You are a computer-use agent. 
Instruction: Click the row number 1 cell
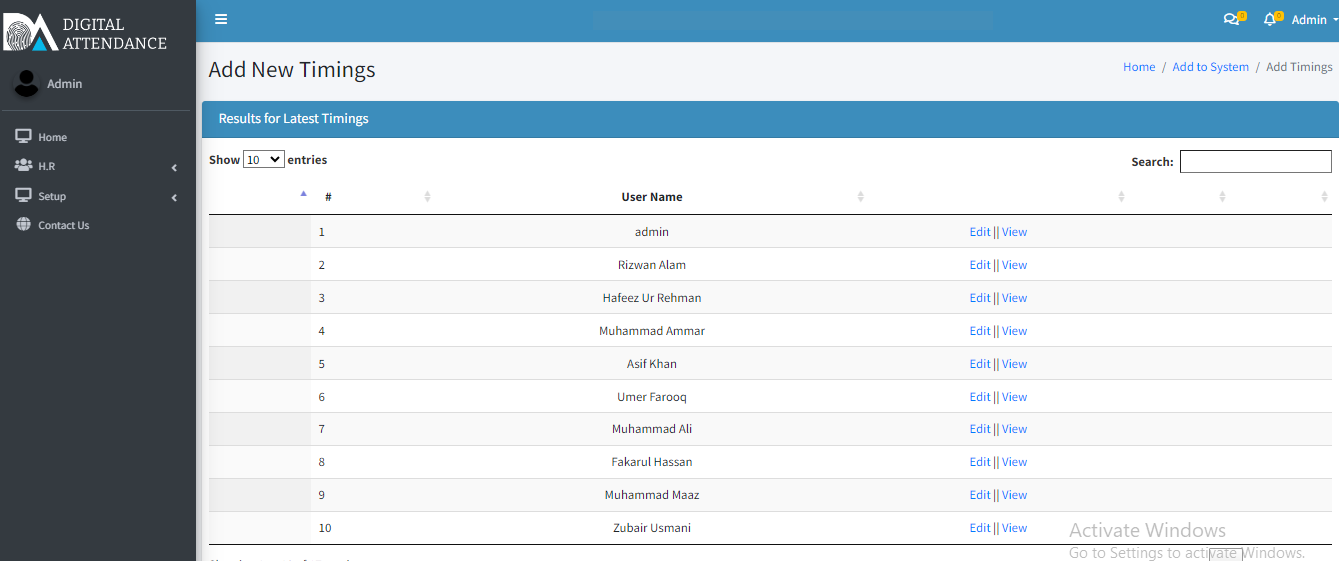(x=322, y=232)
